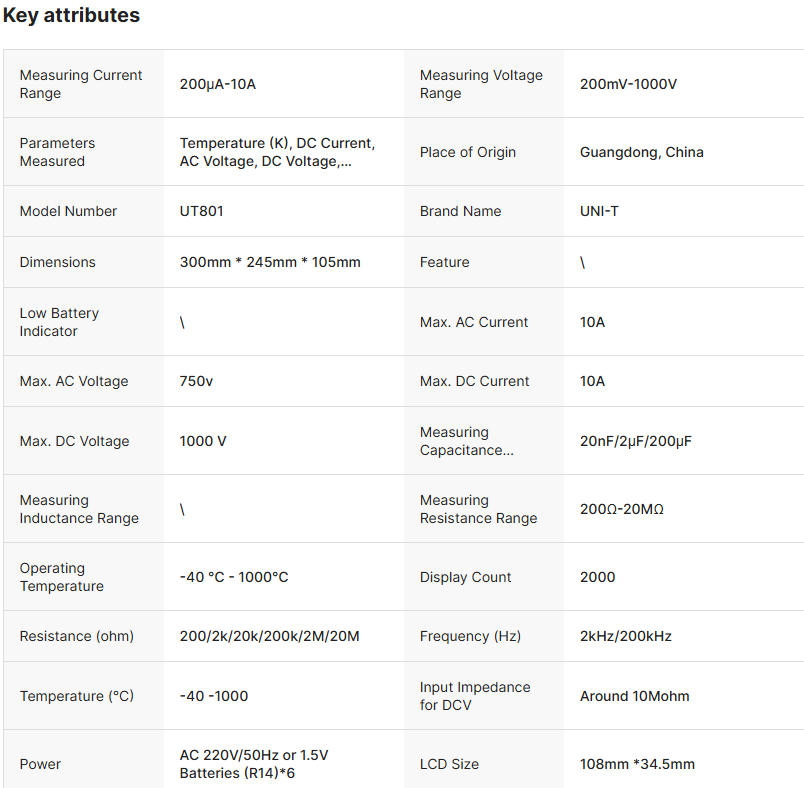Select the "Measuring Current Range" label
This screenshot has width=804, height=788.
81,84
